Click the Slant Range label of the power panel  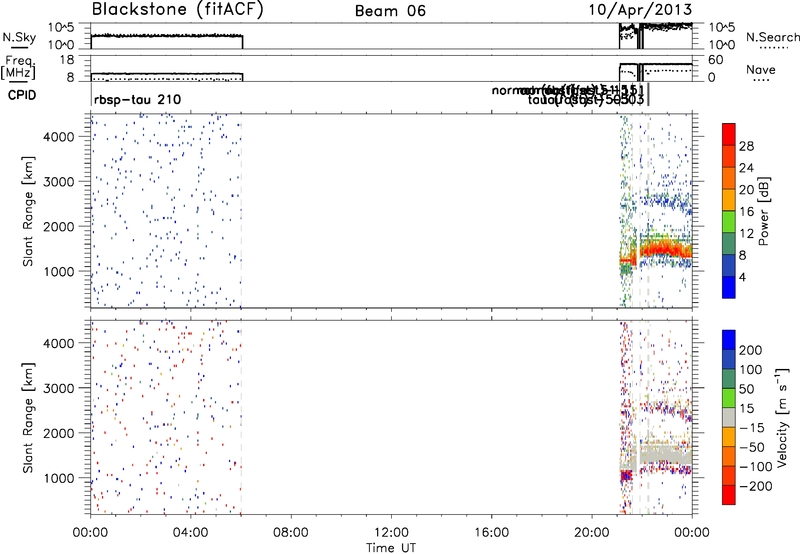(x=28, y=211)
